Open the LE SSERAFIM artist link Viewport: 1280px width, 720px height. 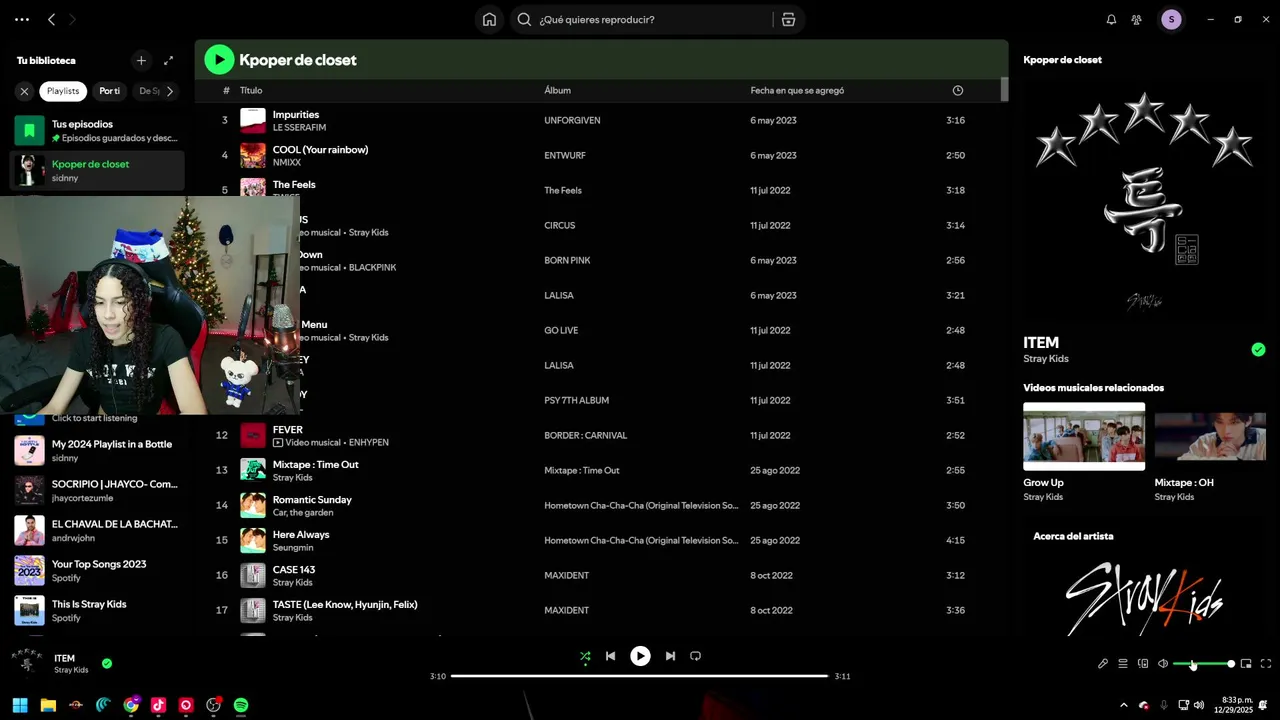[x=299, y=127]
